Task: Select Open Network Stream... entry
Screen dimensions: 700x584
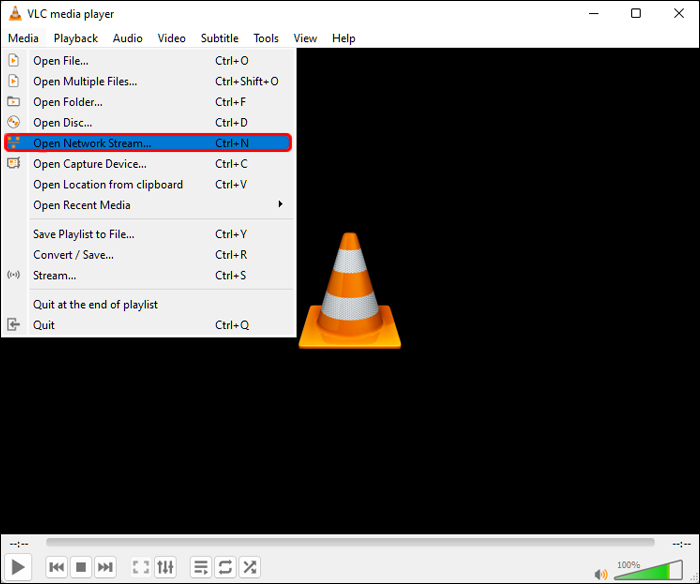Action: coord(148,143)
